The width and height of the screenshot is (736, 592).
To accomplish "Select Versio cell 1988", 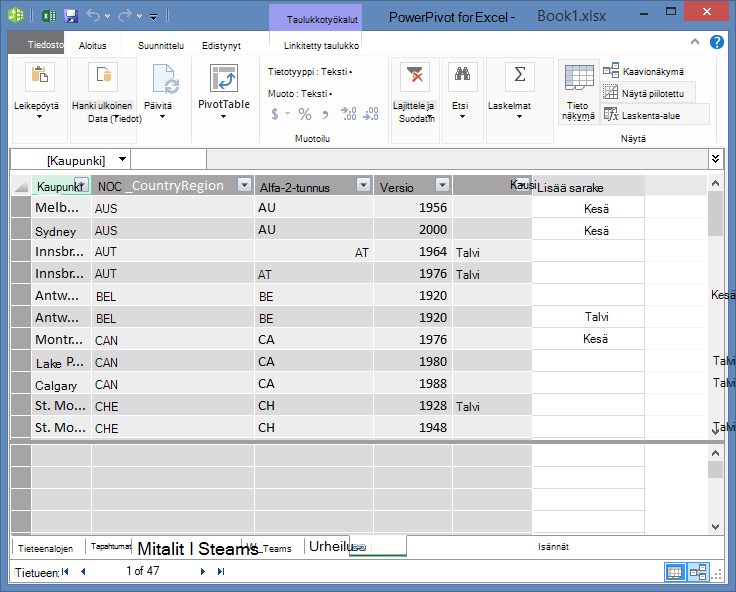I will [x=413, y=384].
